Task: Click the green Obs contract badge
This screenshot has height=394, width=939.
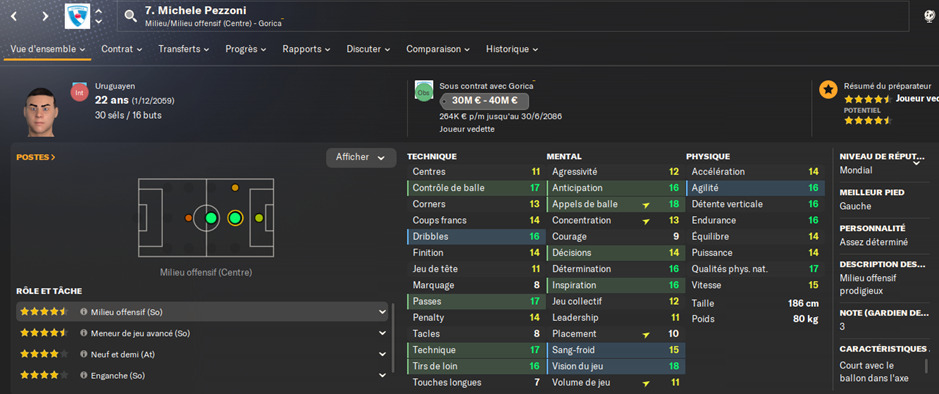Action: [x=423, y=93]
